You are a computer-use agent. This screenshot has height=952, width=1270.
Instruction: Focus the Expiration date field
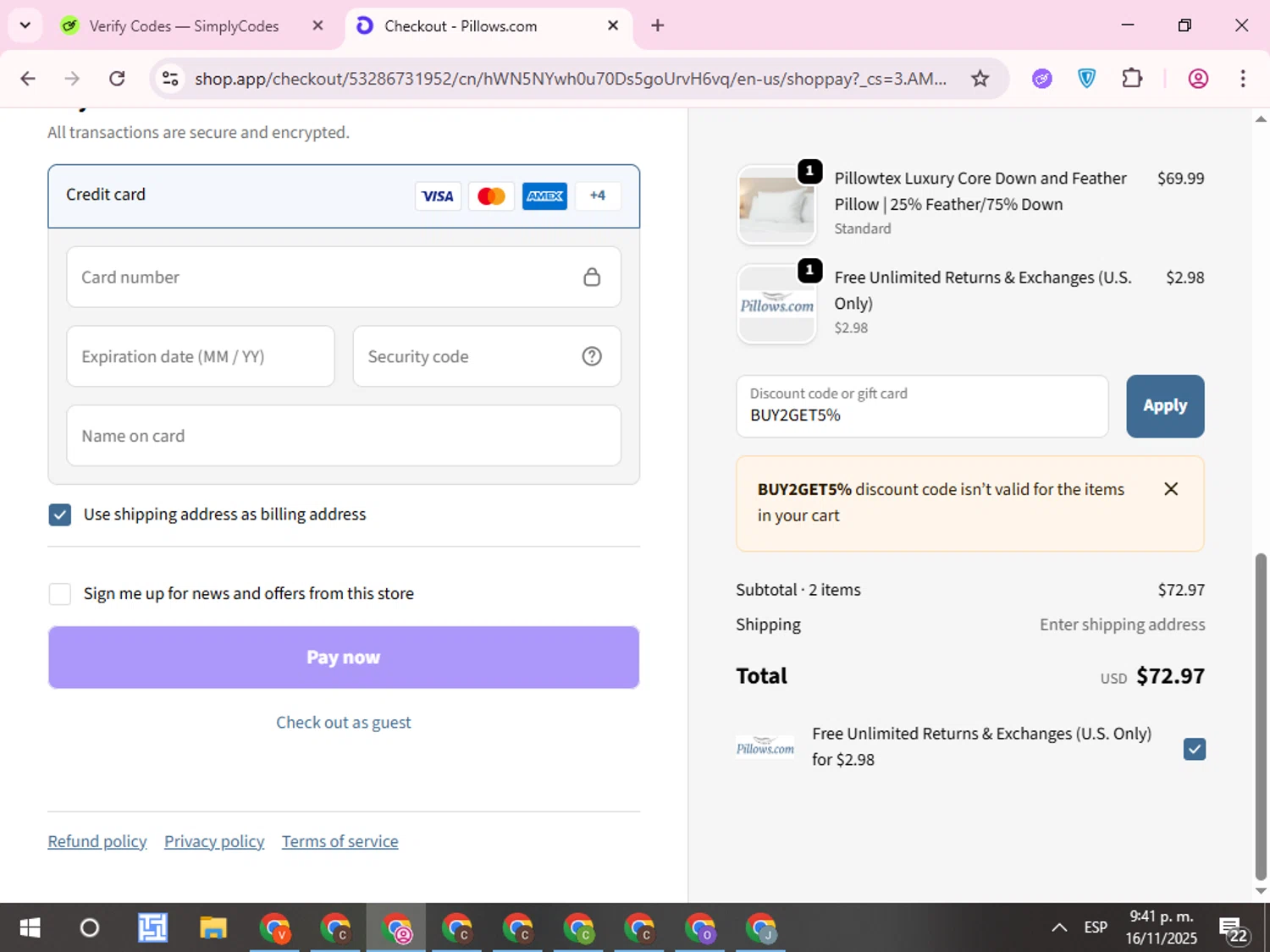pyautogui.click(x=201, y=356)
